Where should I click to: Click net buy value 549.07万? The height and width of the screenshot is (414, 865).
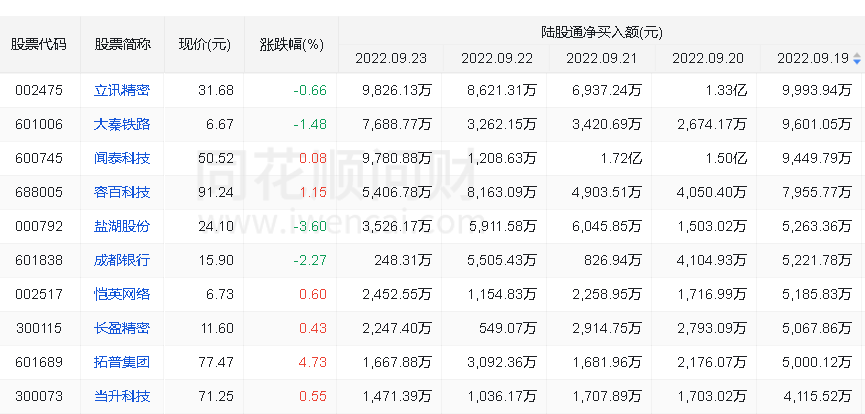point(509,328)
